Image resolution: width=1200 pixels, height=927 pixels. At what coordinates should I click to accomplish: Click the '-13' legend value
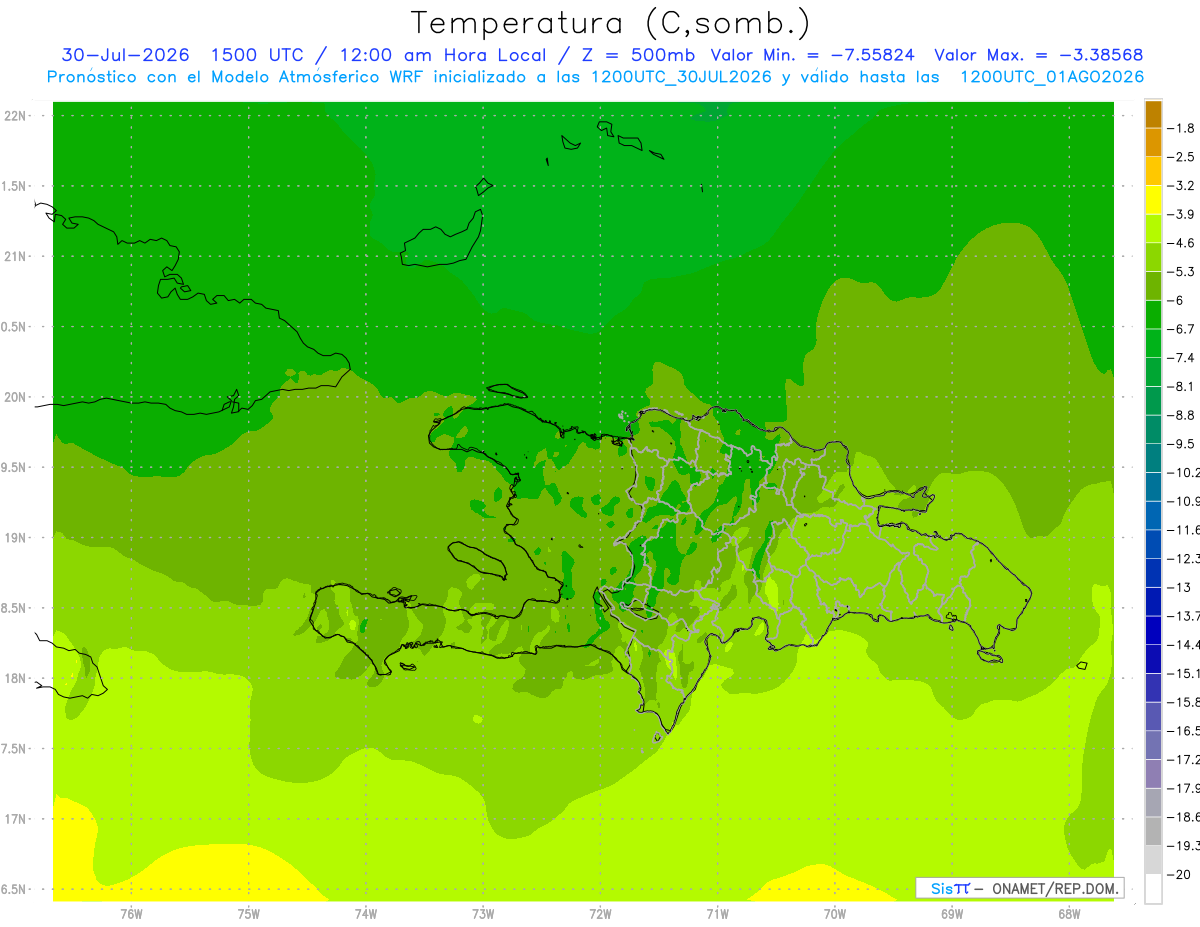click(1180, 587)
